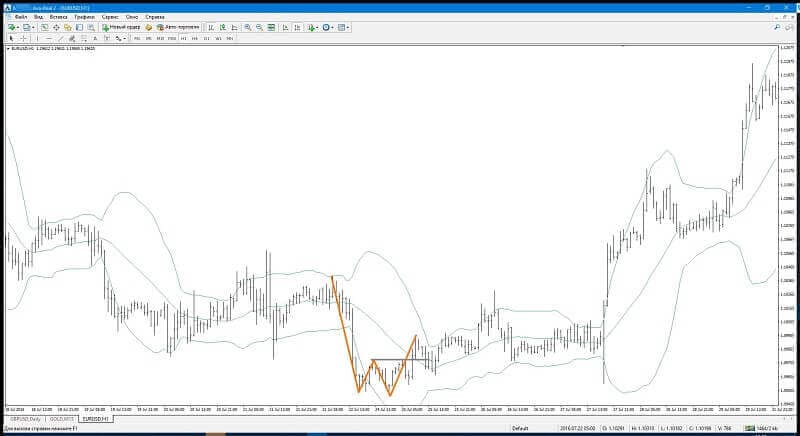The height and width of the screenshot is (436, 800).
Task: Show the Navigator panel via toolbar icon
Action: (67, 27)
